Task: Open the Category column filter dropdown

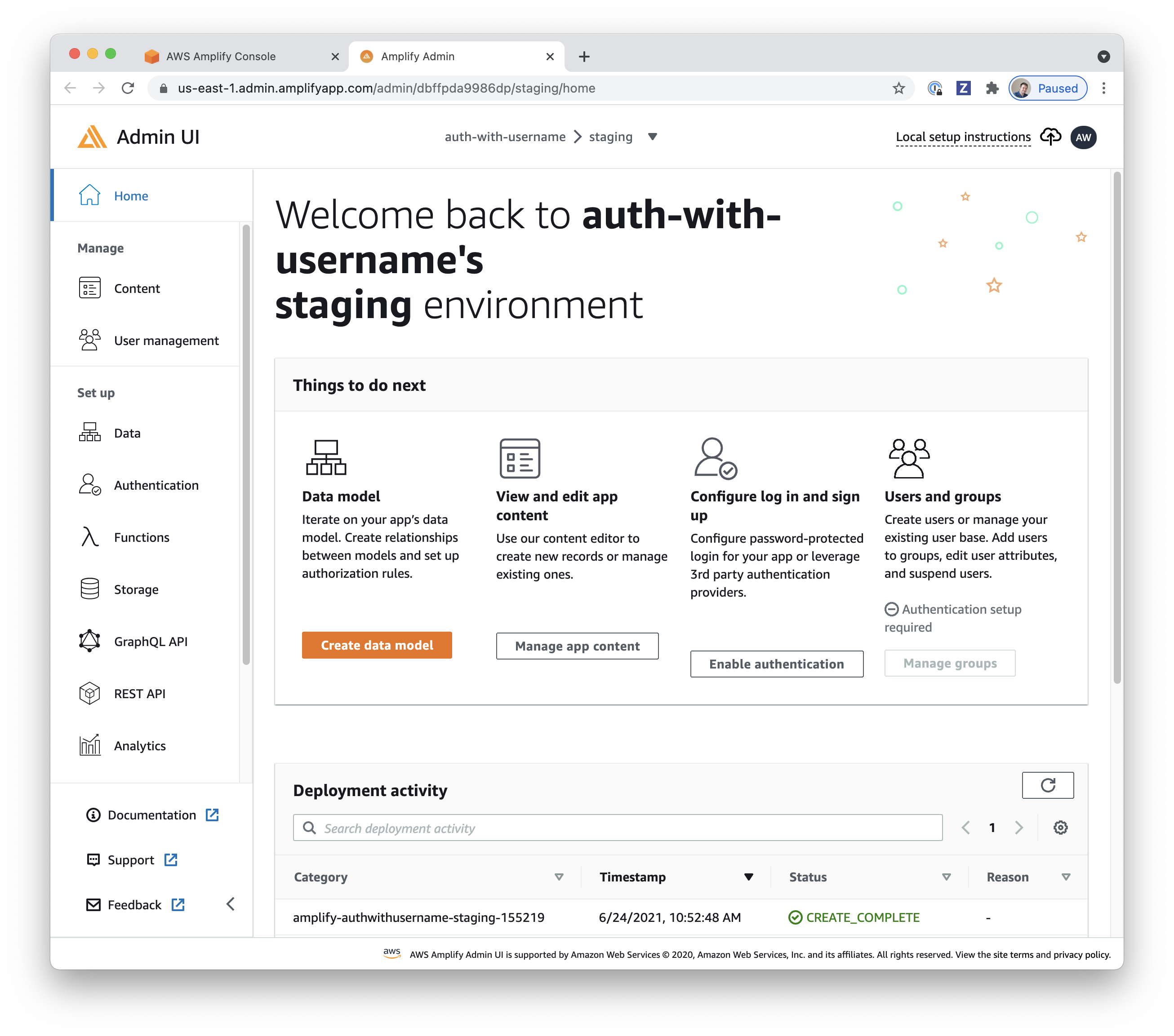Action: (x=558, y=877)
